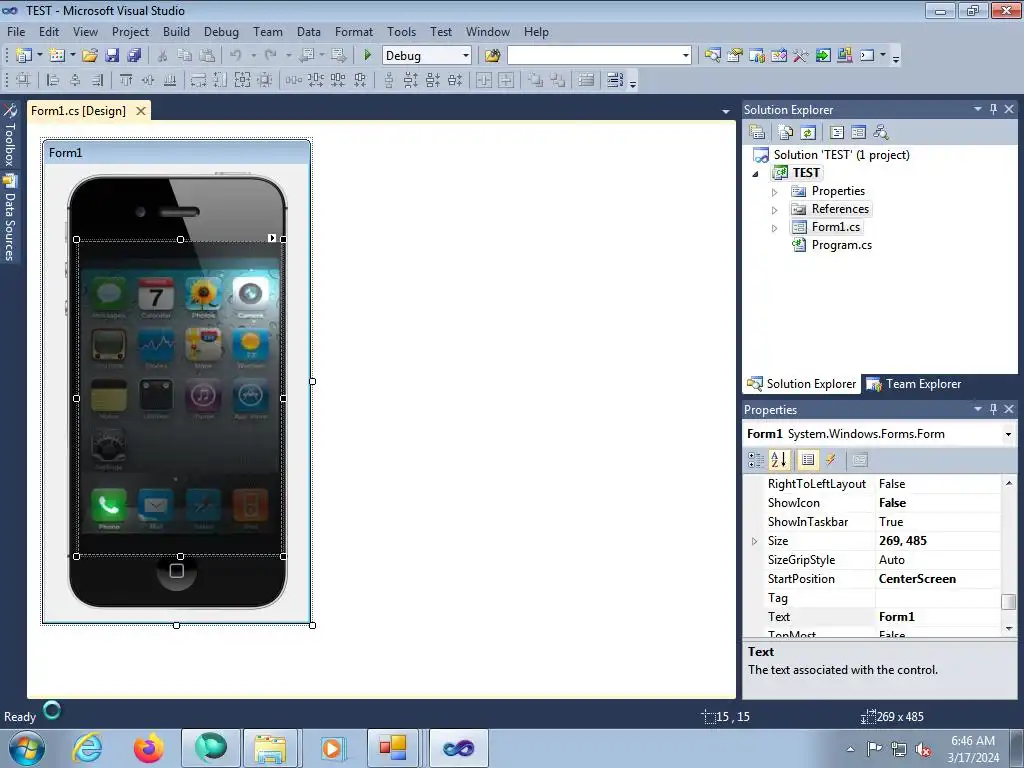Viewport: 1024px width, 768px height.
Task: Open the active documents dropdown arrow
Action: [x=726, y=112]
